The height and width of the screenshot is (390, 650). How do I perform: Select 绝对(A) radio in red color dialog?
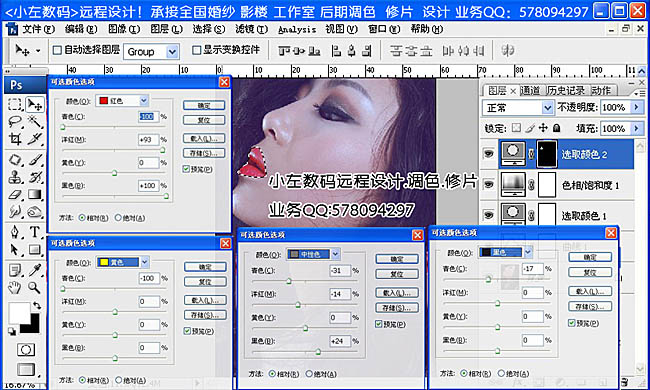(x=118, y=218)
